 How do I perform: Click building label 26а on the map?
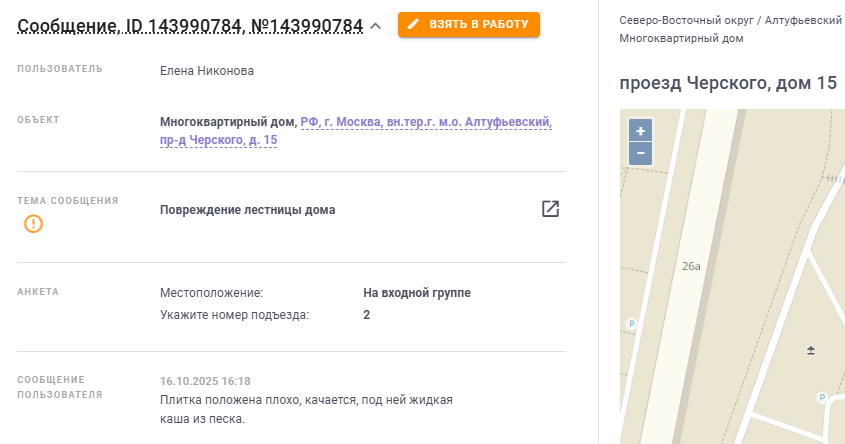[691, 266]
